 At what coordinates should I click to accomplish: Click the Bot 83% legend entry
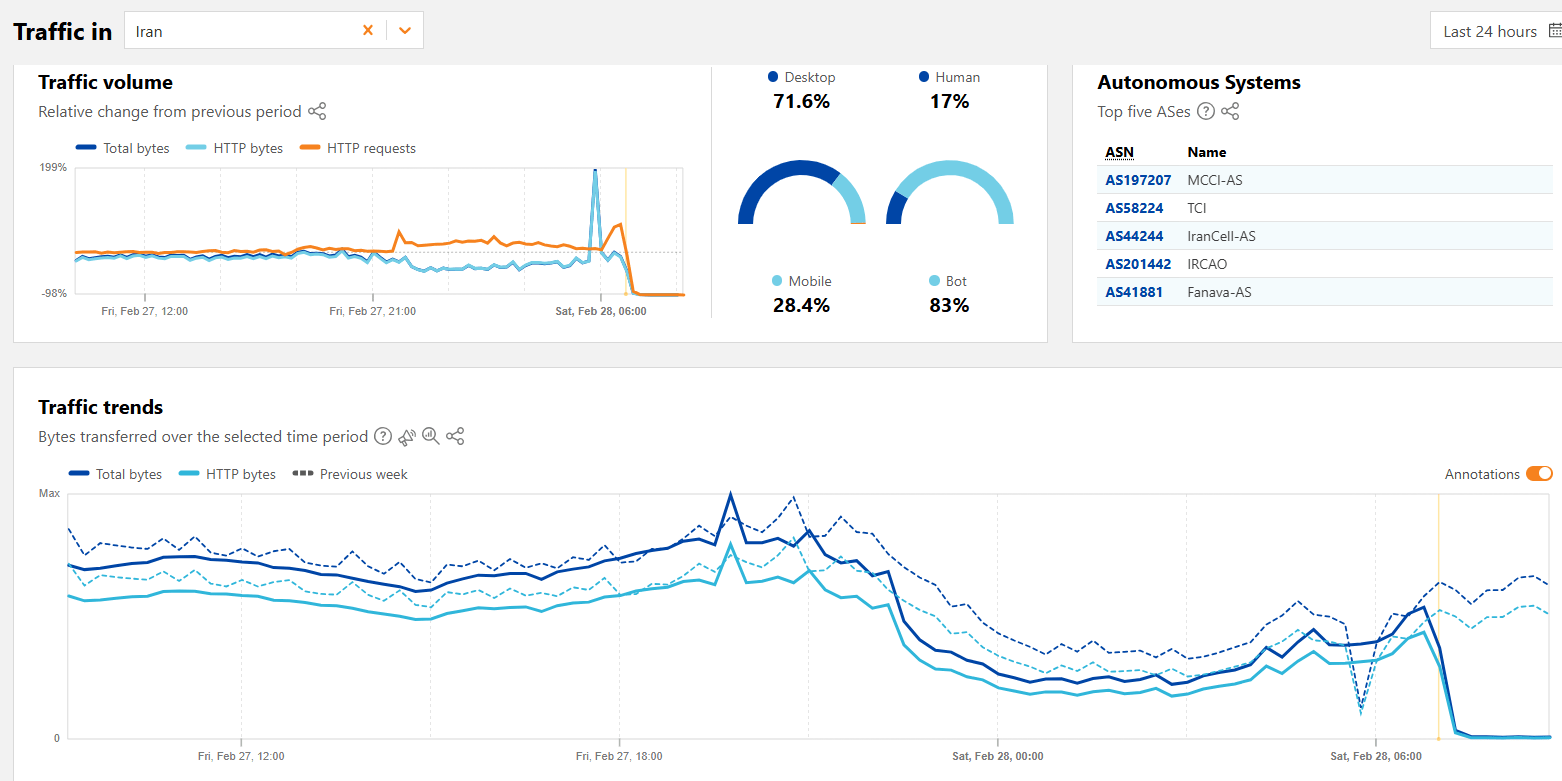pyautogui.click(x=949, y=293)
